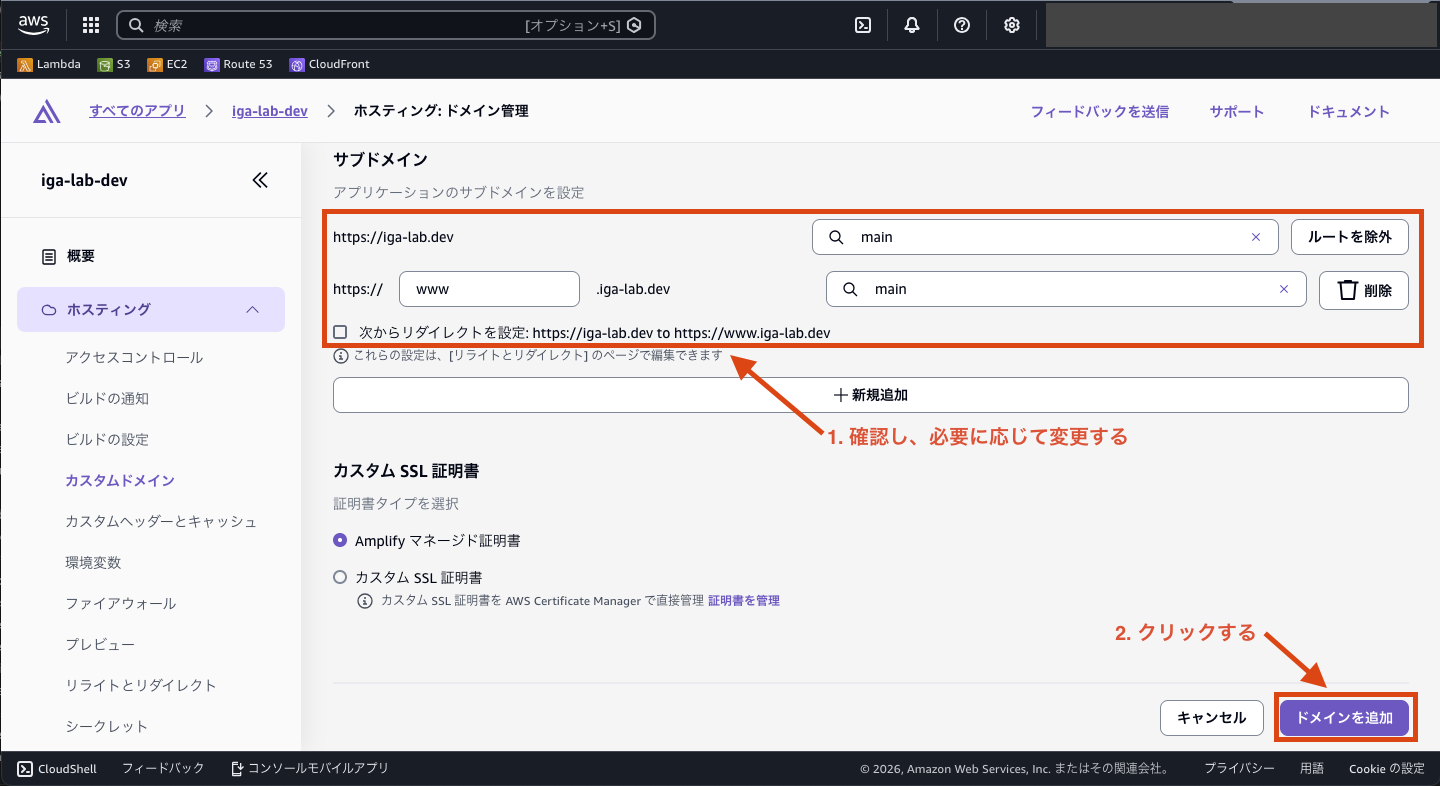Screen dimensions: 1440x786
Task: Select the custom SSL certificate option
Action: (x=340, y=577)
